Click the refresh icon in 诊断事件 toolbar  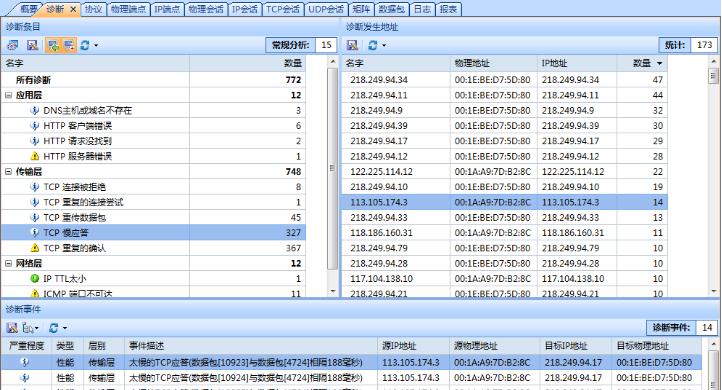pos(53,328)
